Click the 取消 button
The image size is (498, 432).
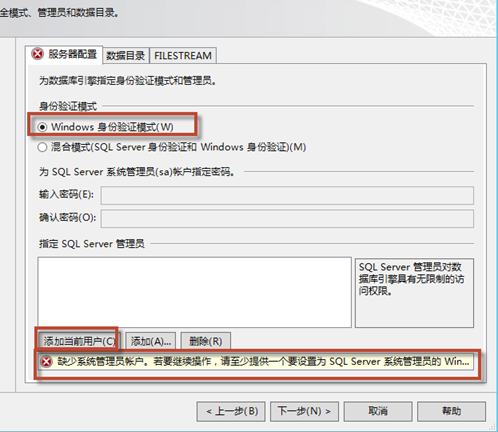(x=378, y=411)
